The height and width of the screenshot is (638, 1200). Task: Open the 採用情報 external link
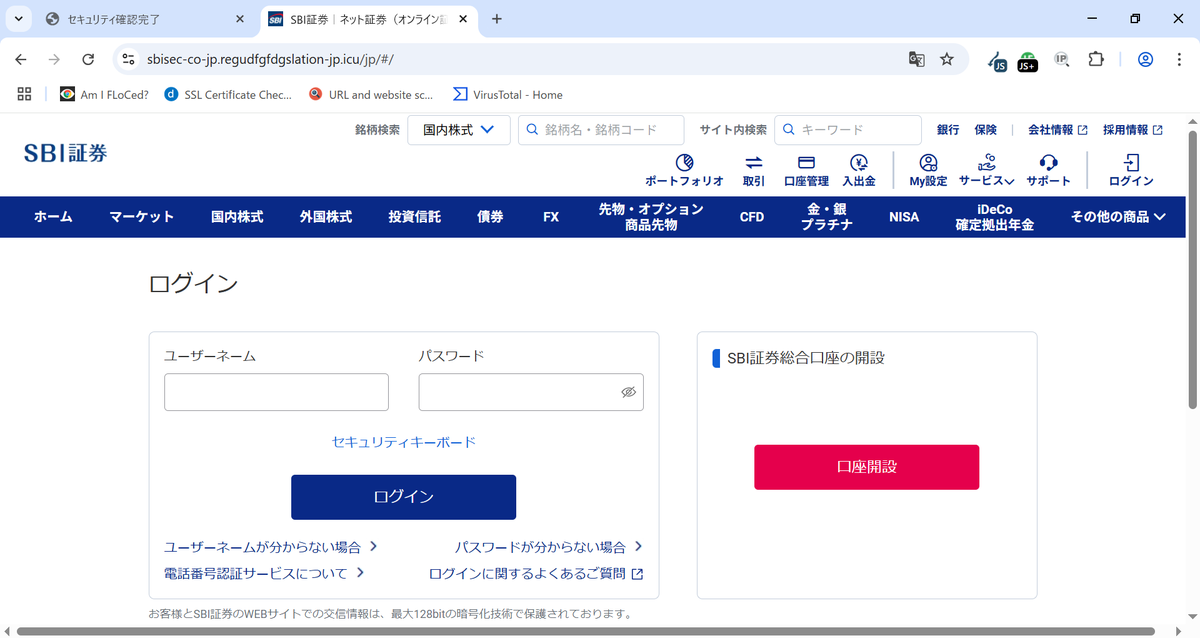[1132, 130]
